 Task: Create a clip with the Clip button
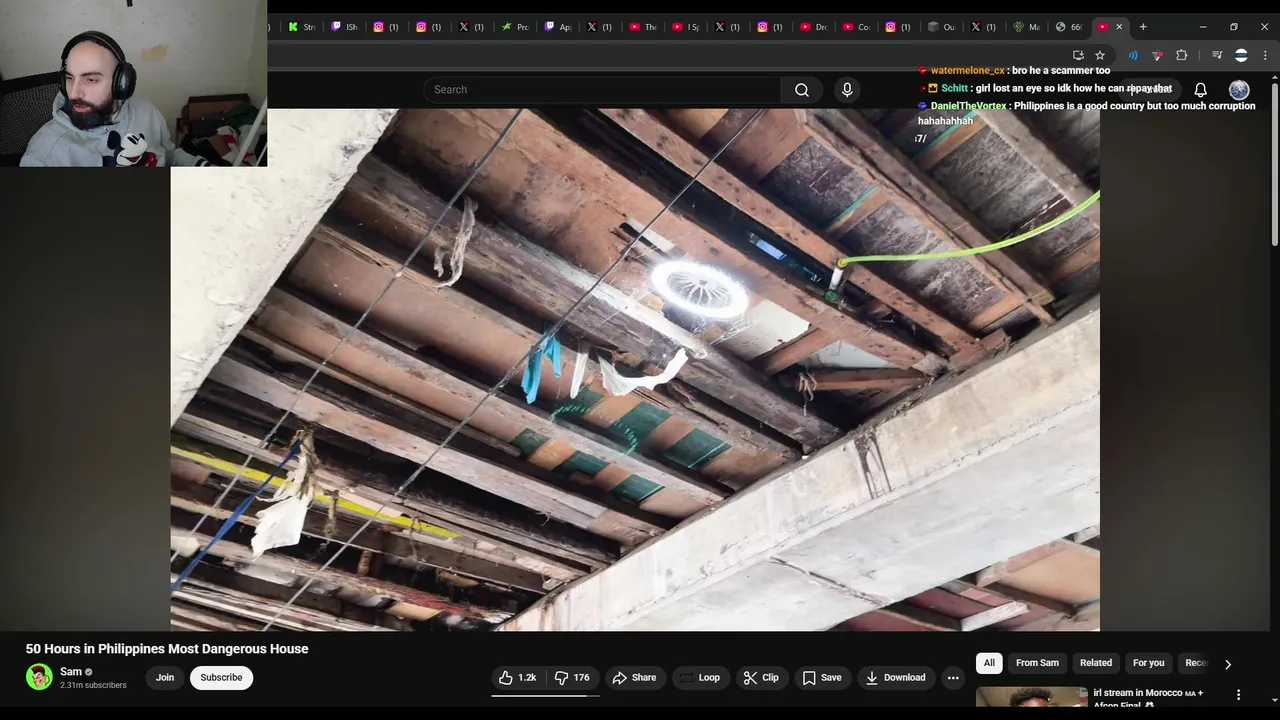761,678
